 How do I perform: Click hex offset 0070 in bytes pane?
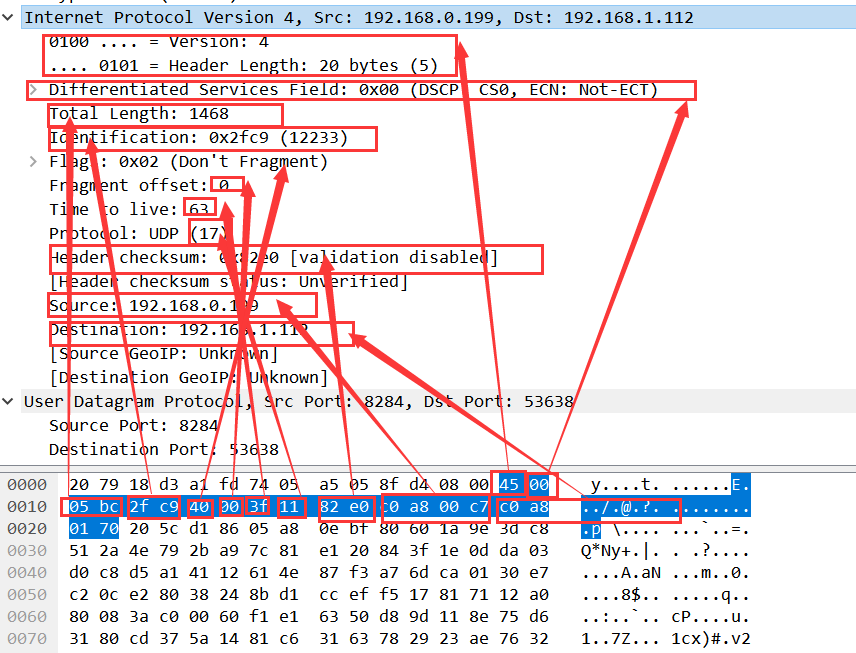[x=27, y=639]
